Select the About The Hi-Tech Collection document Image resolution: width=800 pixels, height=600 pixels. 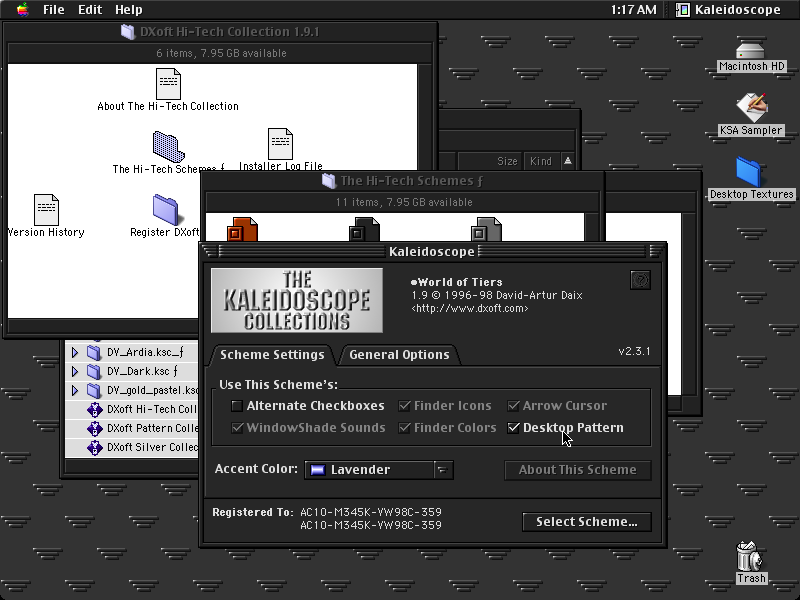click(168, 84)
